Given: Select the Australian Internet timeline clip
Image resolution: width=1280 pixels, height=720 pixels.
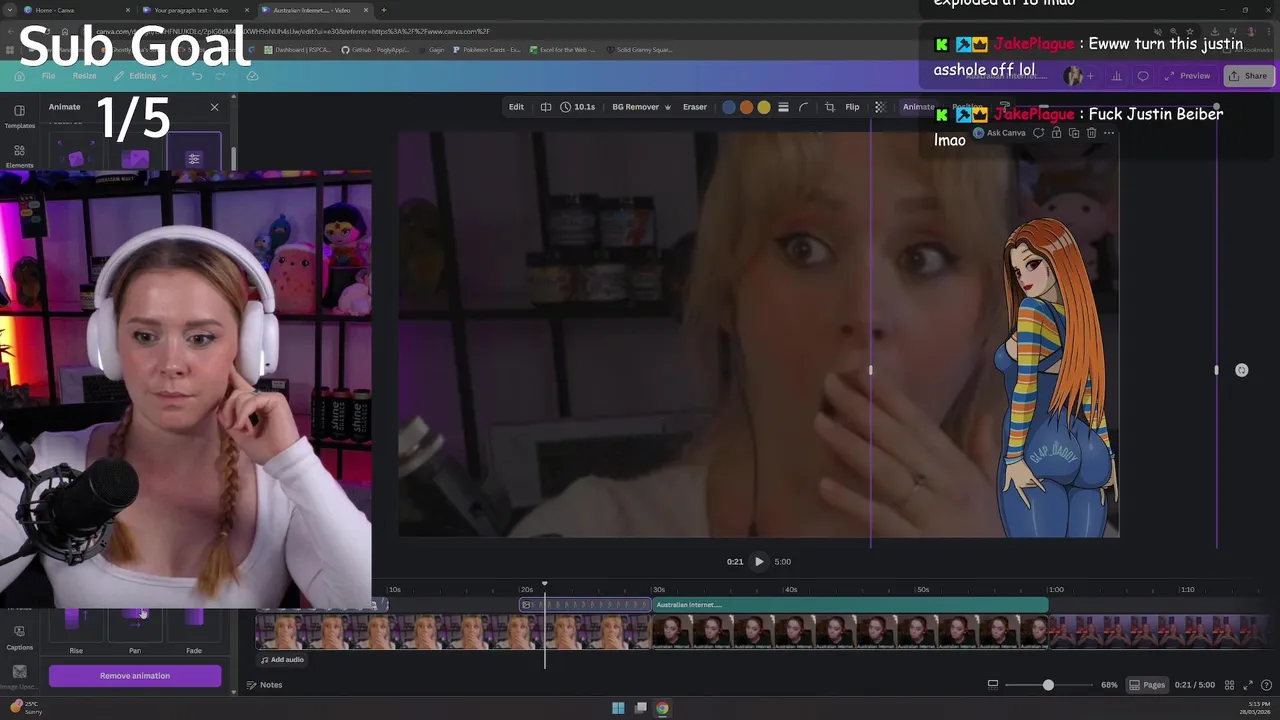Looking at the screenshot, I should (x=850, y=605).
